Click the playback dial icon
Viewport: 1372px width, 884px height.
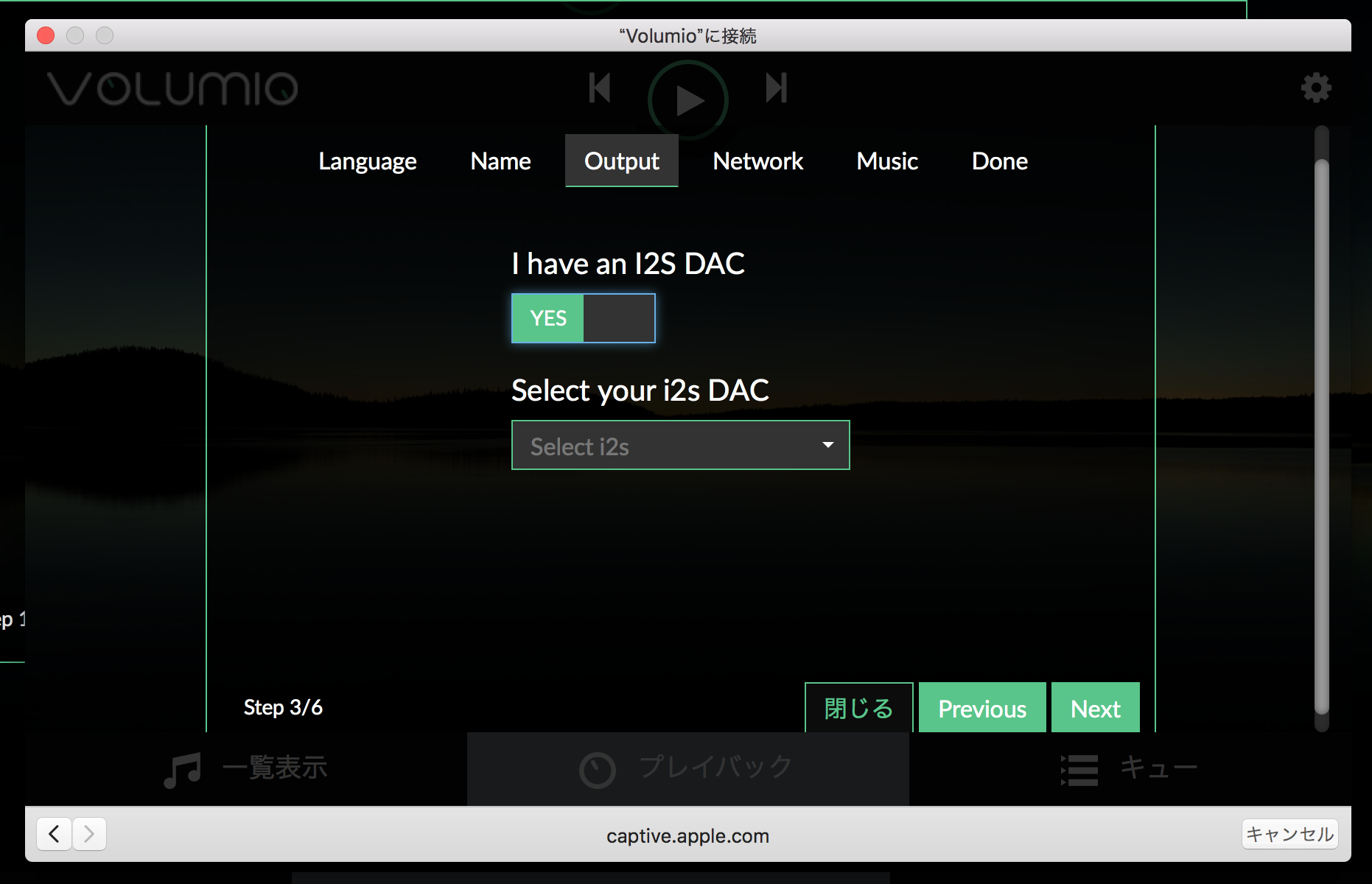pos(597,770)
